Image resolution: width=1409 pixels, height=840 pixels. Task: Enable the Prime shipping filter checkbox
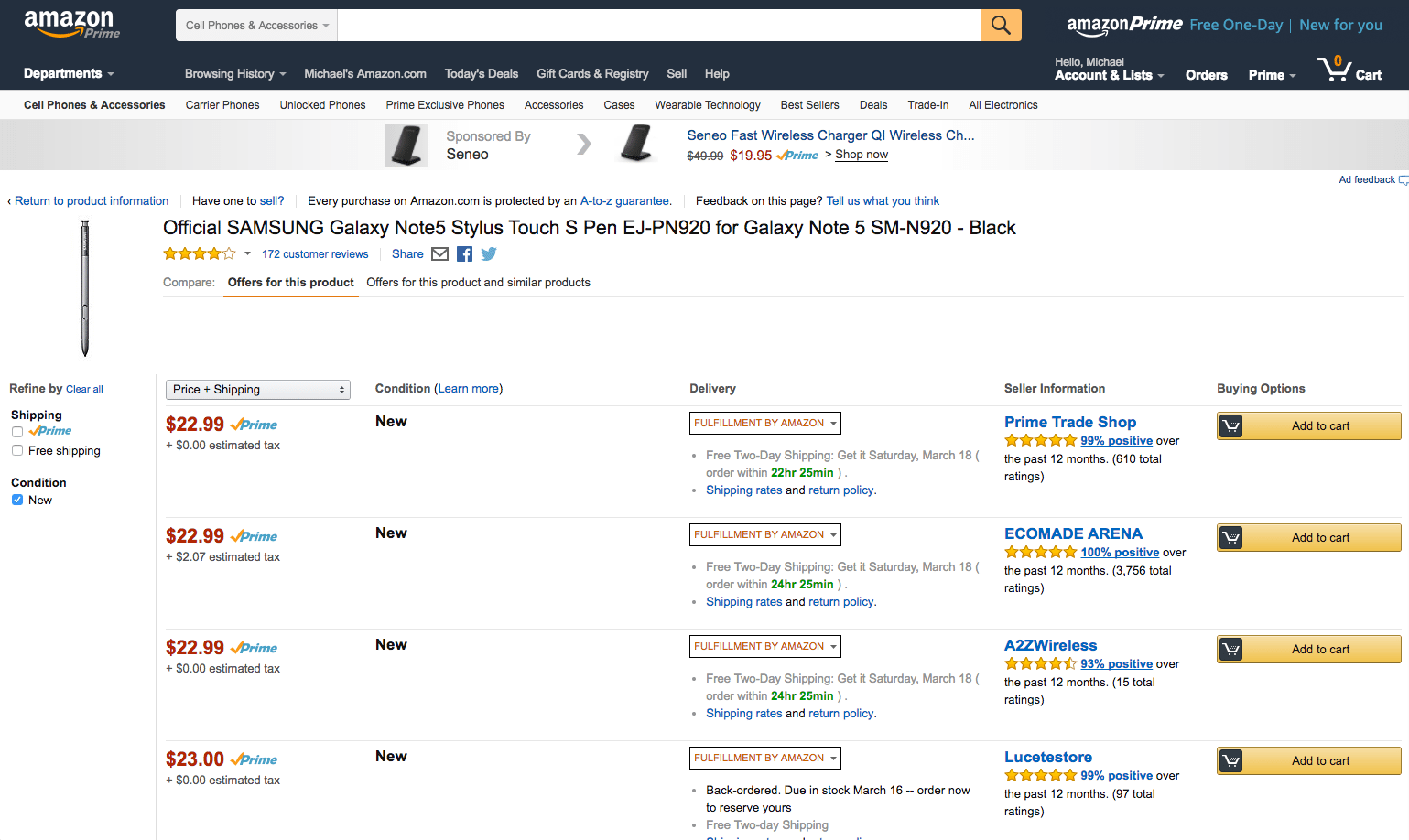(x=17, y=432)
